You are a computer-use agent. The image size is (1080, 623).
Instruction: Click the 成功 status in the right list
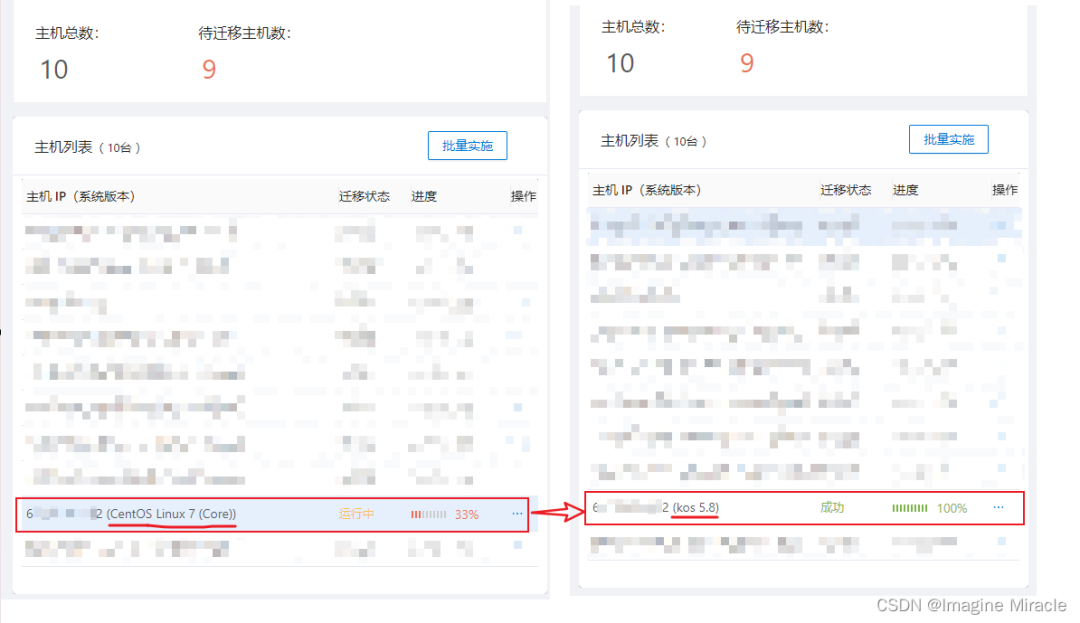point(832,508)
